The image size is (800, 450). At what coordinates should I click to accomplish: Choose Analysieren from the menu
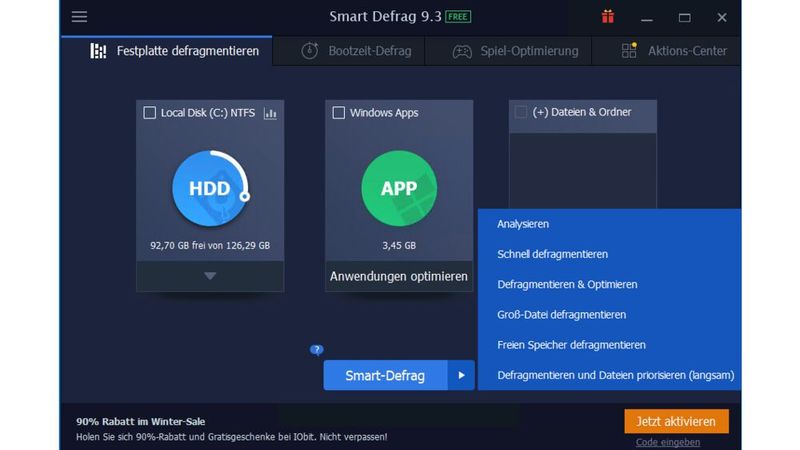[609, 224]
